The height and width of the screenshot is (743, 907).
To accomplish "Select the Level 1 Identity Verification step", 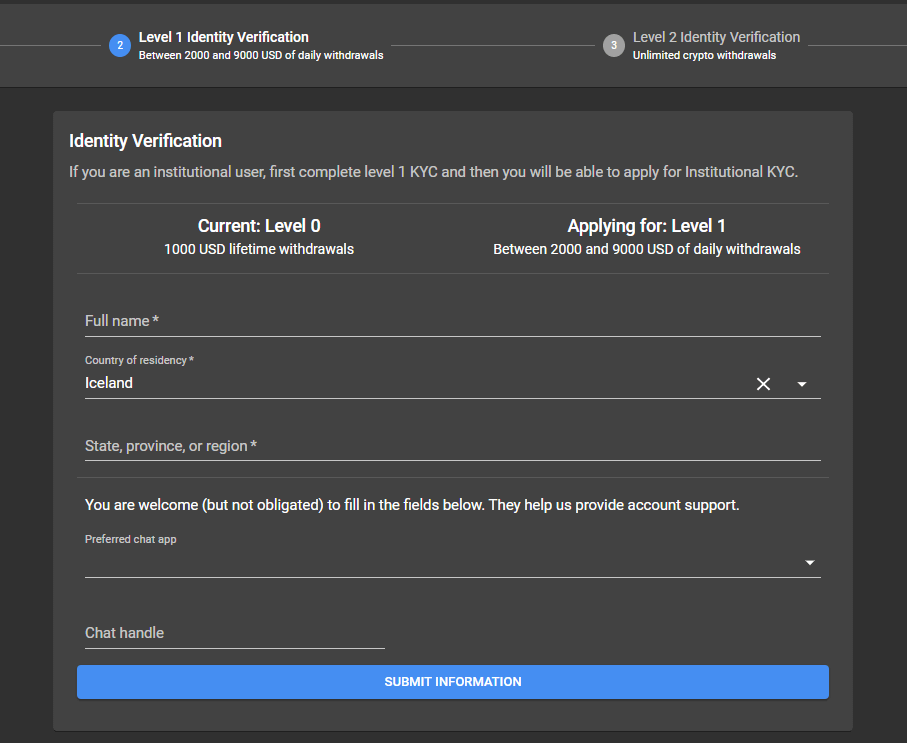I will 224,37.
